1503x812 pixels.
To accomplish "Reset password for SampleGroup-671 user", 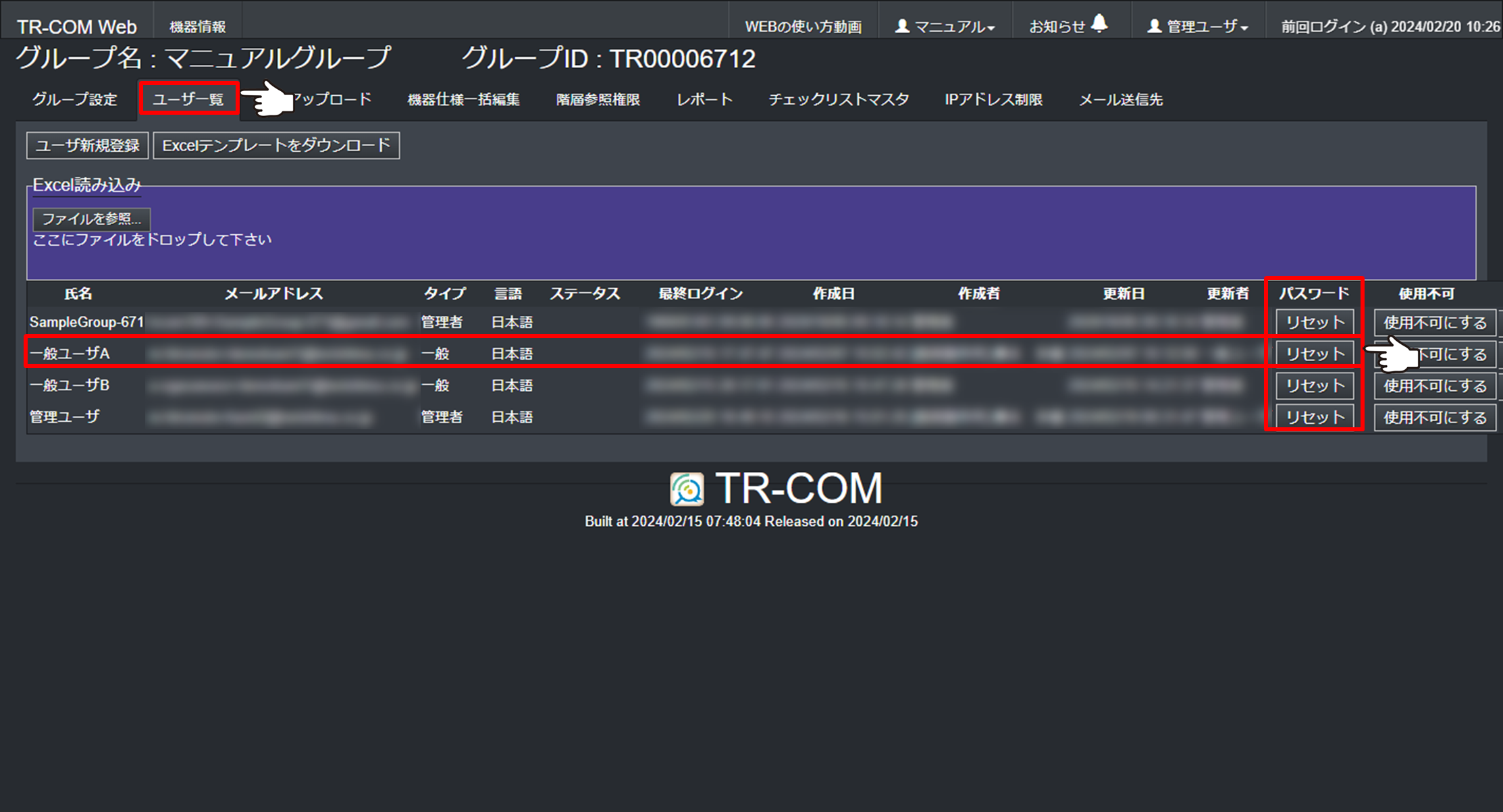I will point(1315,323).
